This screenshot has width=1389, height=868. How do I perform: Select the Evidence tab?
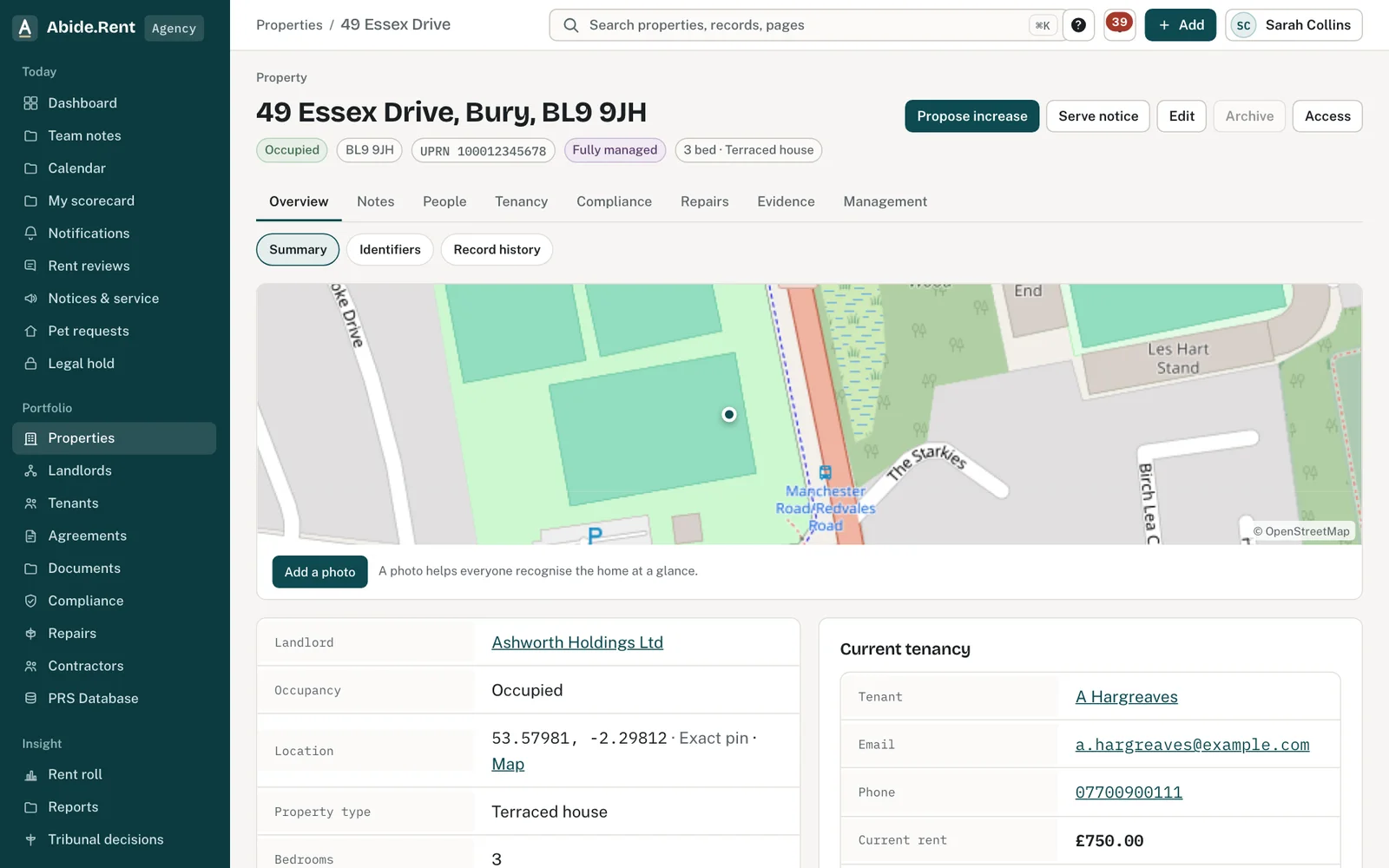pos(786,201)
